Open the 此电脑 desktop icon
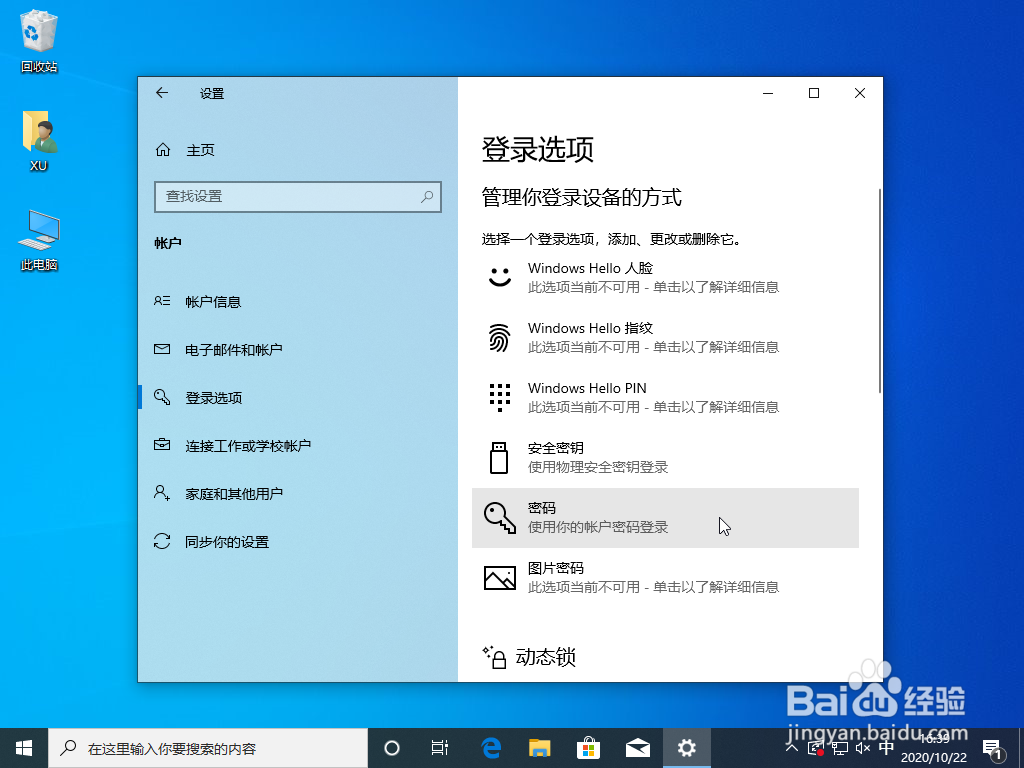Viewport: 1024px width, 768px height. [x=39, y=240]
